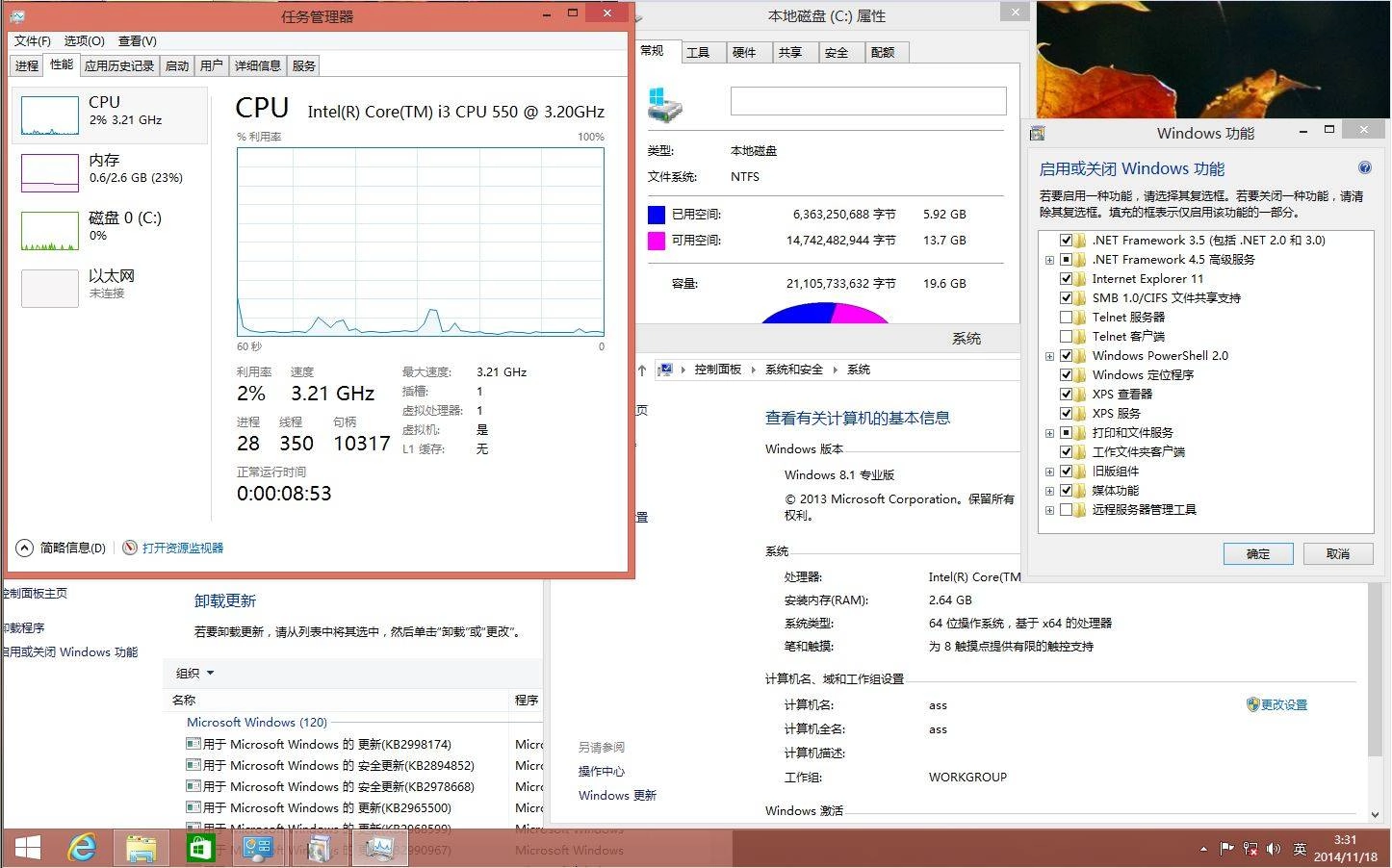Click magenta 可用空间 color swatch
This screenshot has width=1392, height=868.
pos(657,241)
